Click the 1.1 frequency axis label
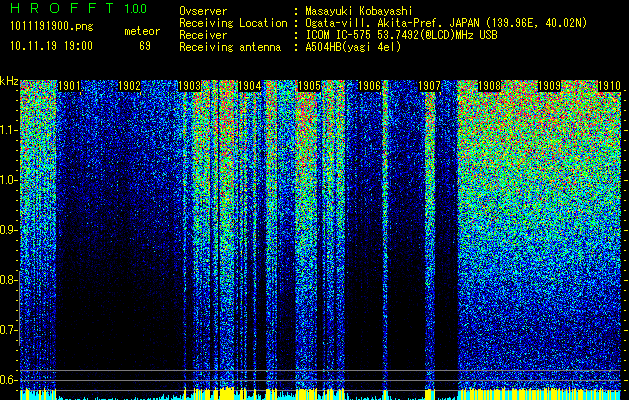Screen dimensions: 629x400 pos(7,130)
